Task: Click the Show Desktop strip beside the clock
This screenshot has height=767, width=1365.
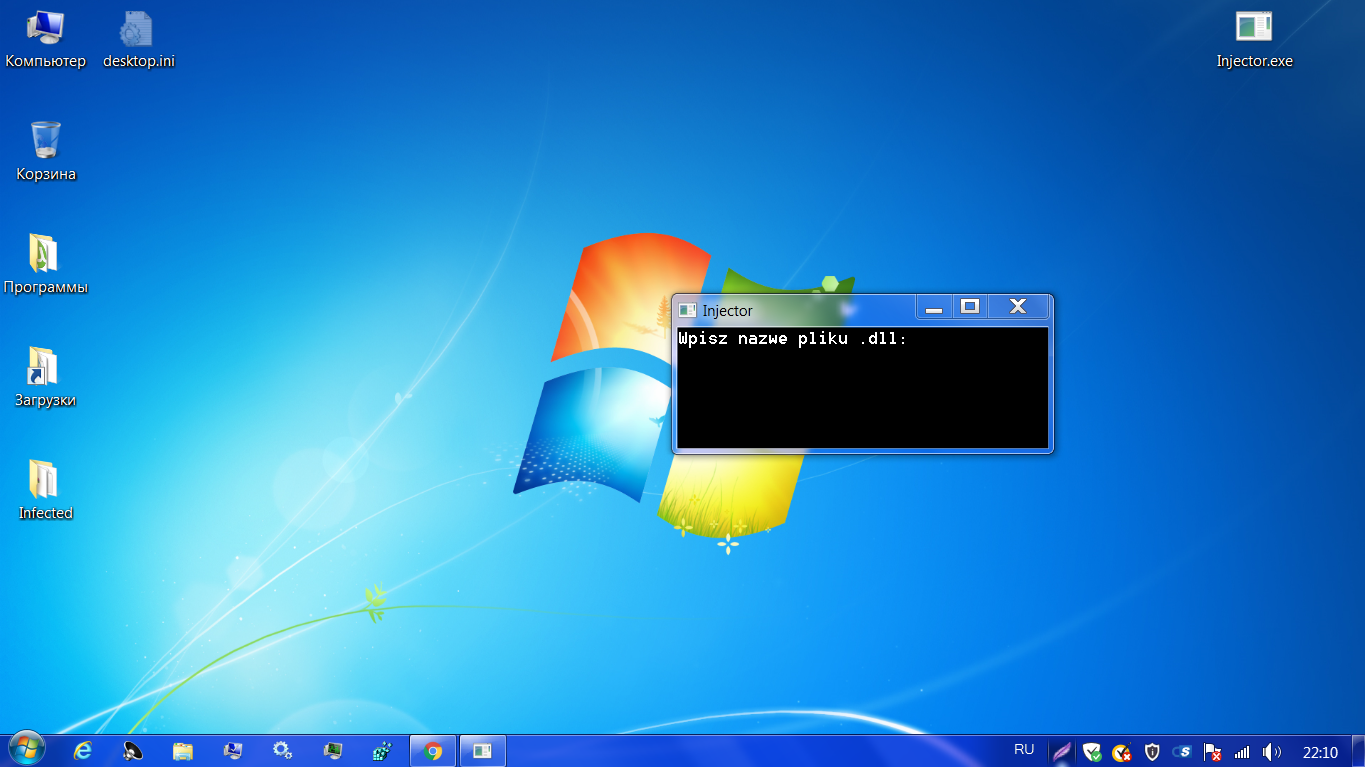Action: point(1358,751)
